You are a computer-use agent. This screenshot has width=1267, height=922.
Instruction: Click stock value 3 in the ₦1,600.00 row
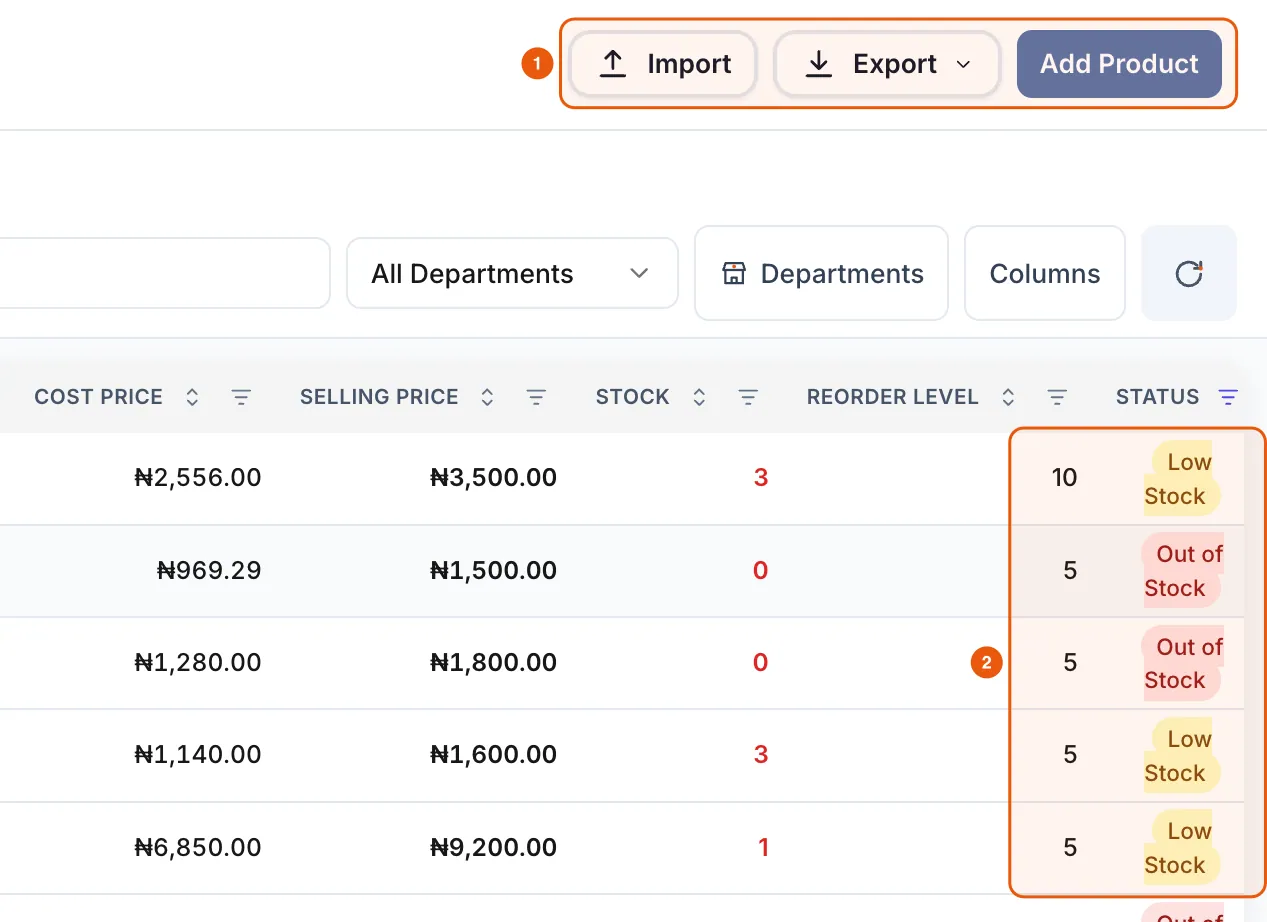click(761, 755)
